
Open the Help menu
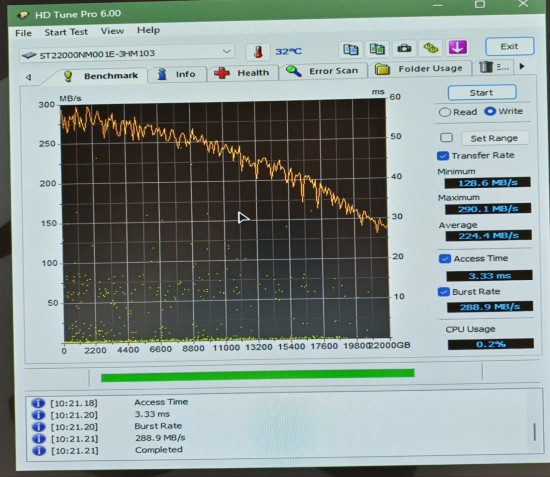[x=148, y=30]
